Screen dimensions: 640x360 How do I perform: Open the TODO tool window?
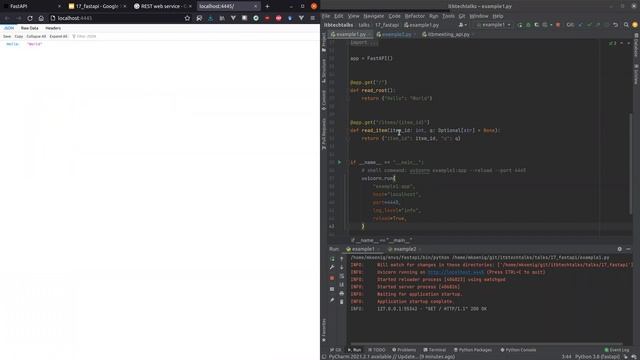(x=377, y=350)
